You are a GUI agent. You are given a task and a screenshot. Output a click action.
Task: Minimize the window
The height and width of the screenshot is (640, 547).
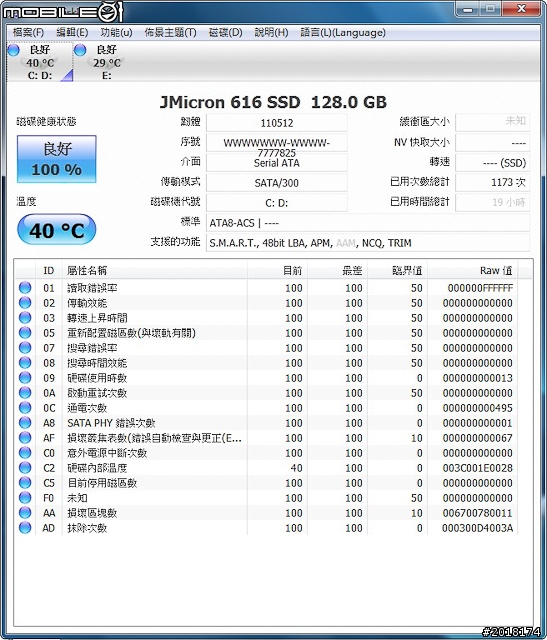[x=468, y=9]
